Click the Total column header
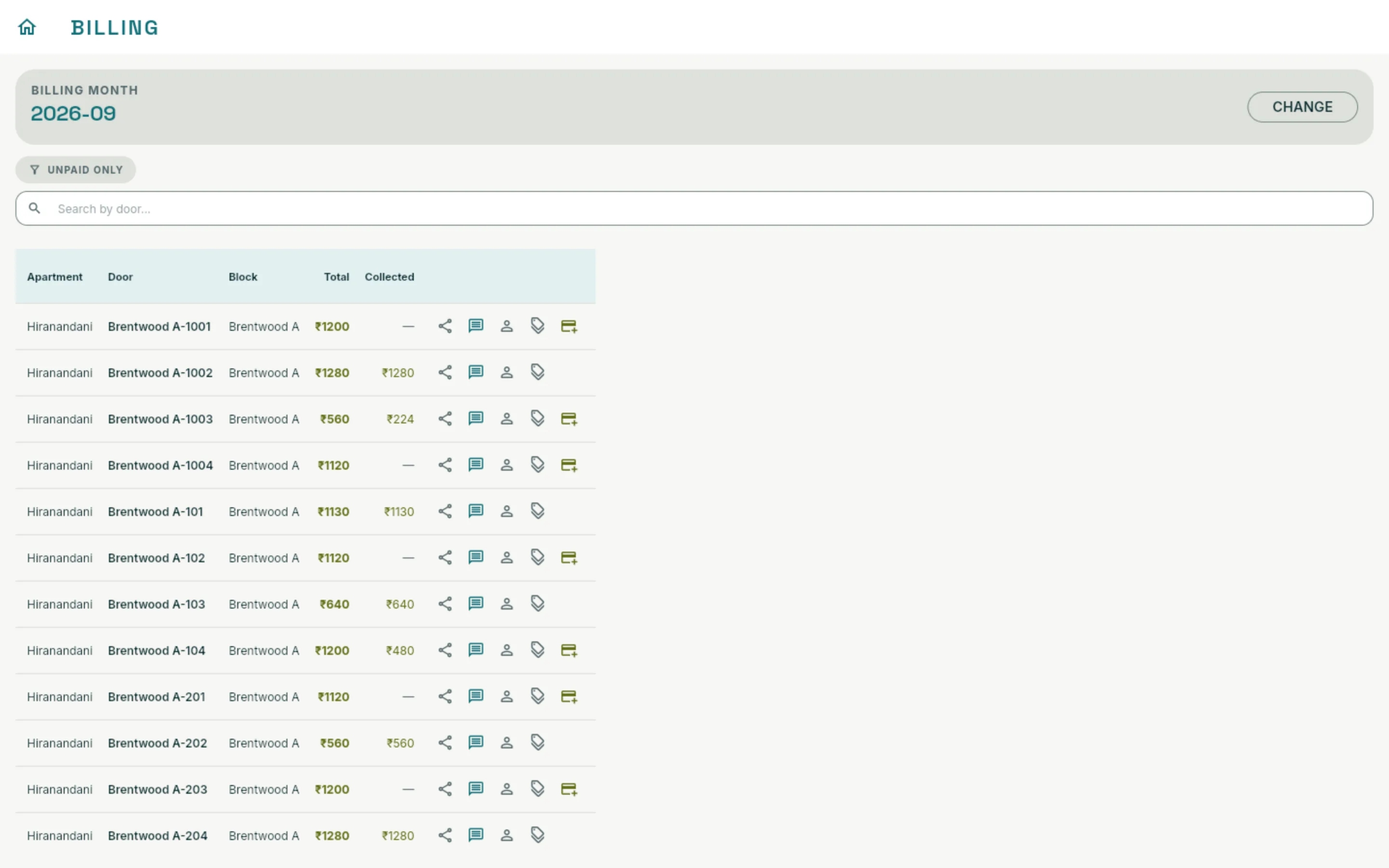This screenshot has height=868, width=1389. tap(336, 277)
